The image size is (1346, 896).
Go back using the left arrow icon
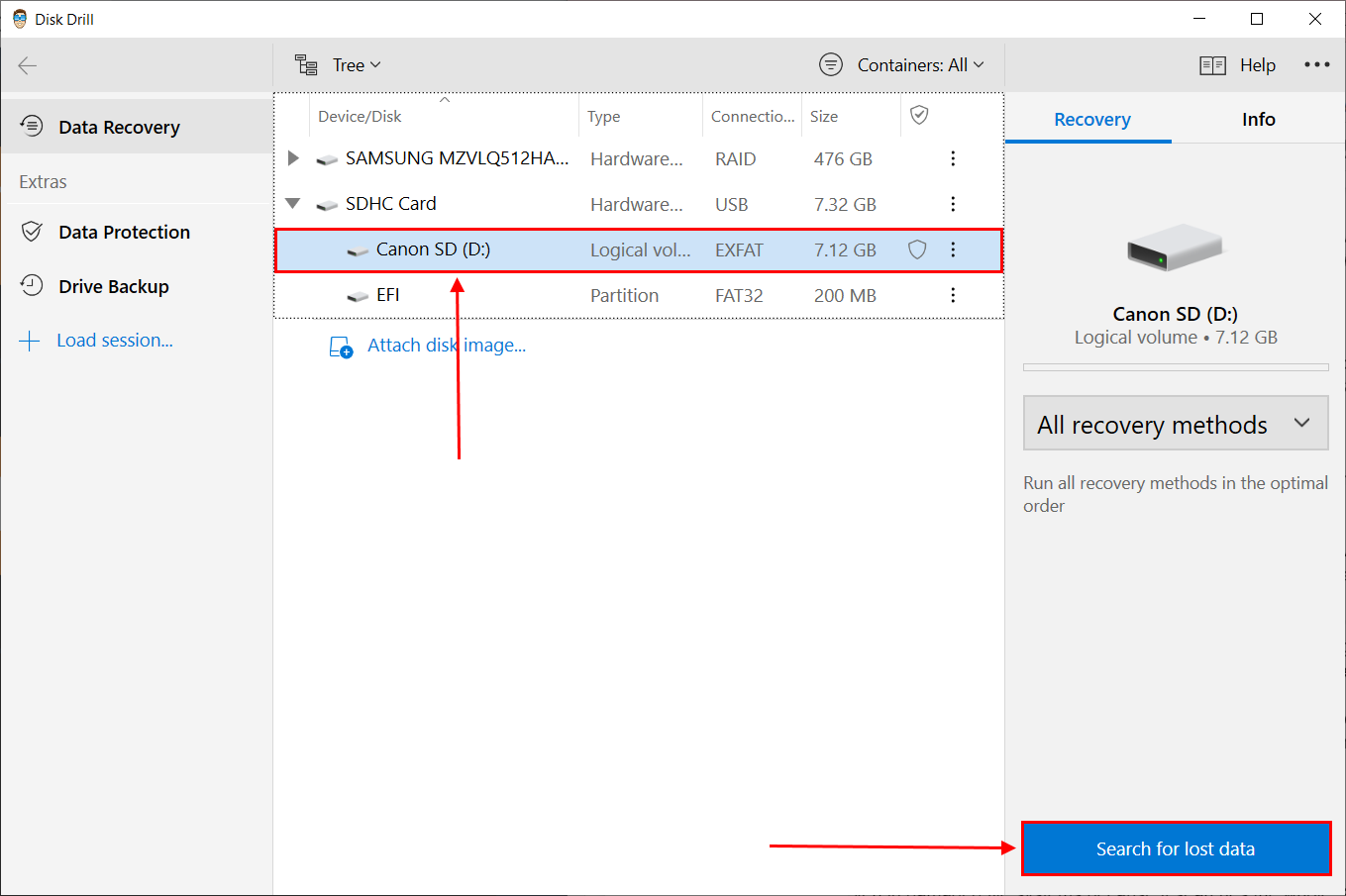pos(28,65)
